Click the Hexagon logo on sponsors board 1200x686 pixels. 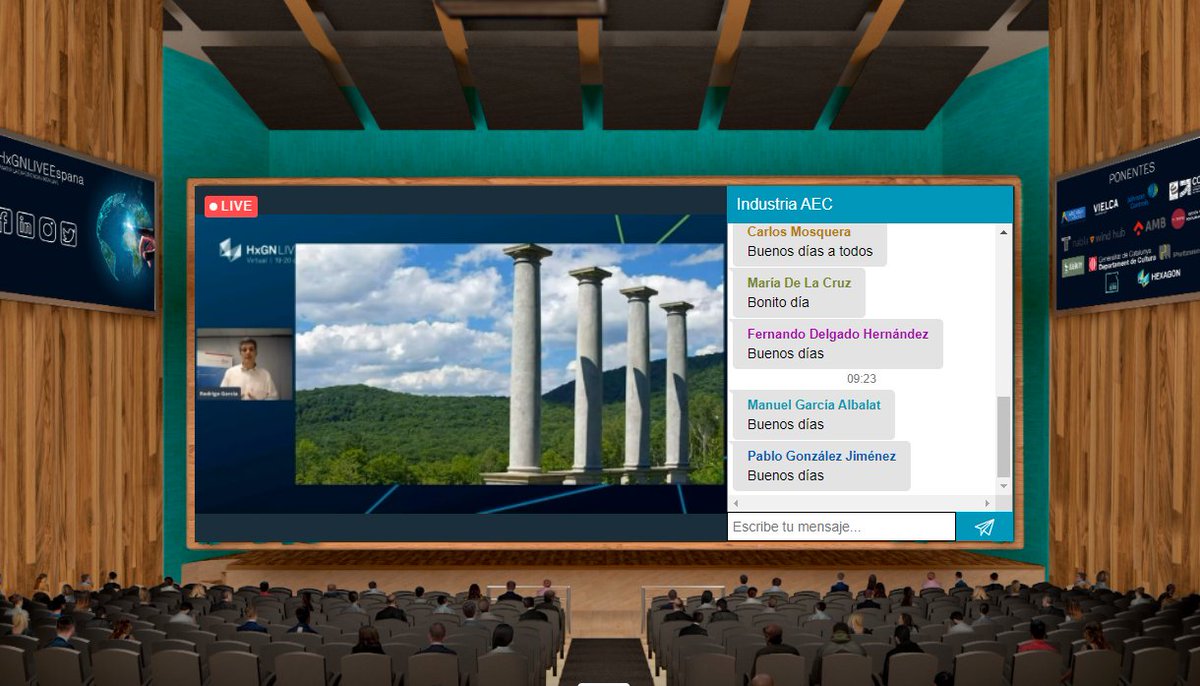[x=1159, y=277]
